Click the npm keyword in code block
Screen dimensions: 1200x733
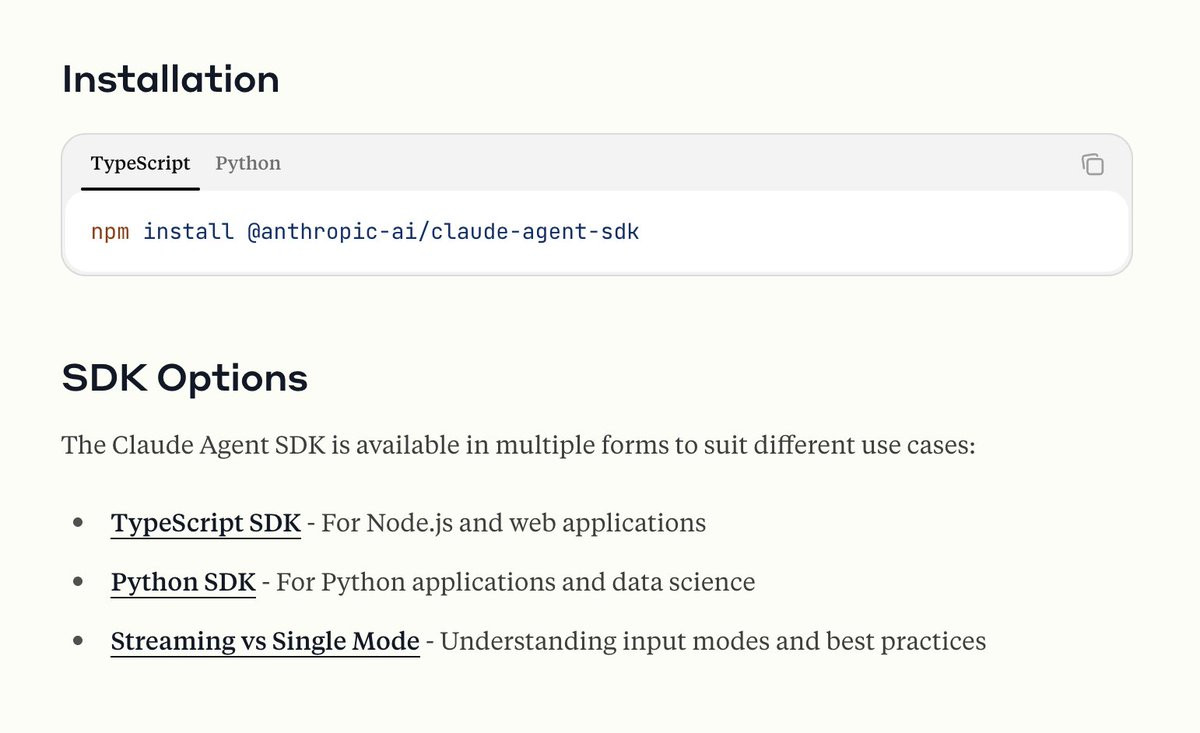(x=110, y=232)
